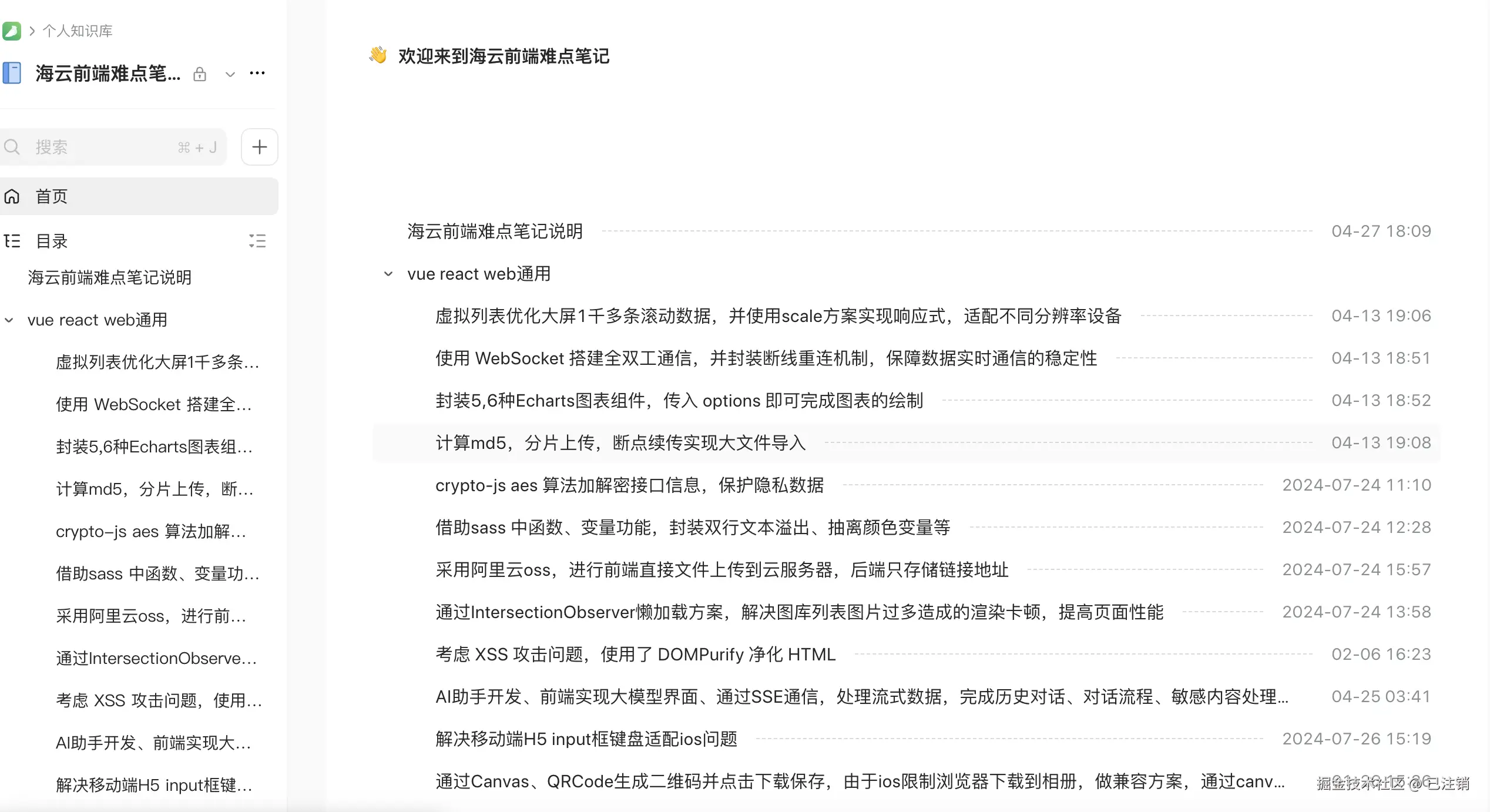Click the lock icon next to the knowledge base title
This screenshot has width=1490, height=812.
200,75
